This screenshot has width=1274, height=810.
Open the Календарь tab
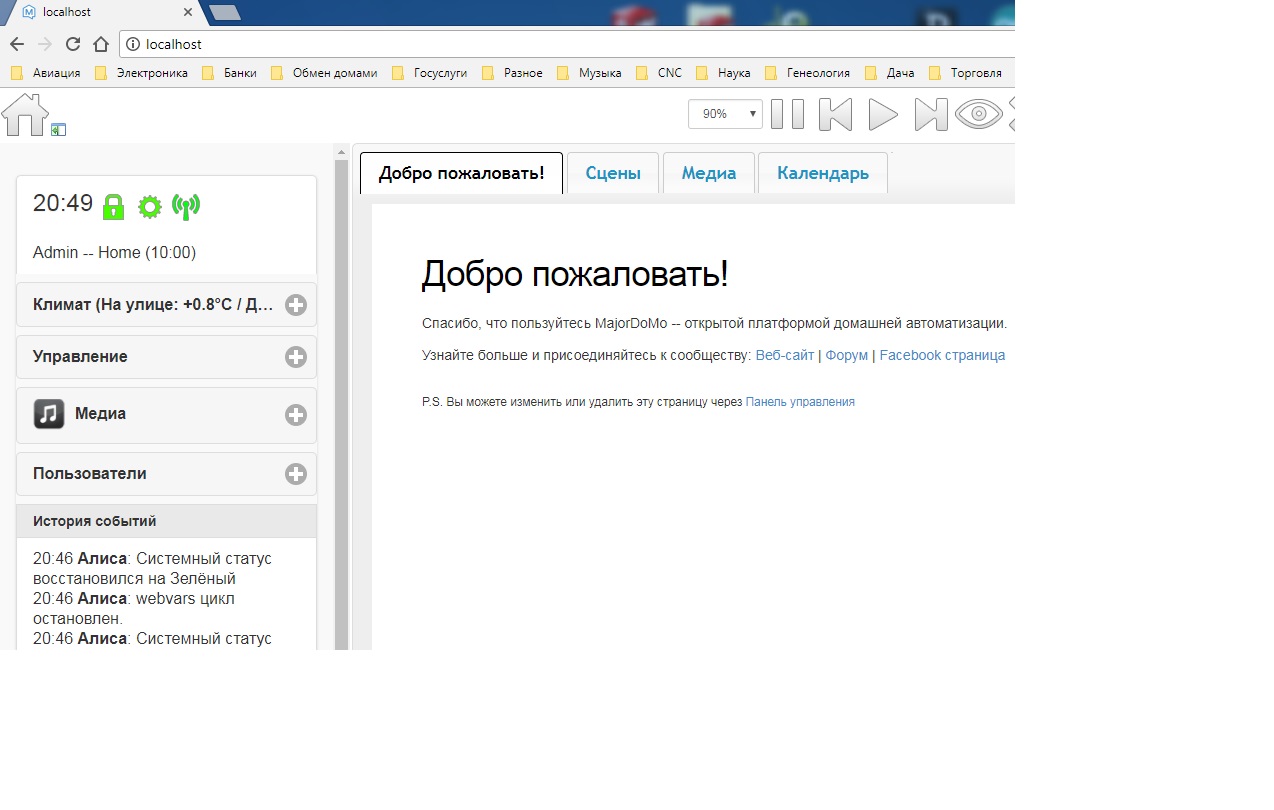pos(822,173)
